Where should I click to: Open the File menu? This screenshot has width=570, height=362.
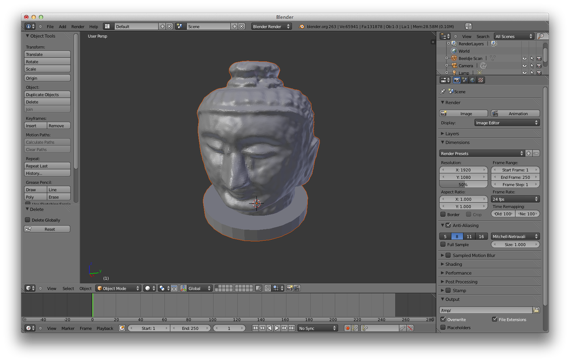50,27
